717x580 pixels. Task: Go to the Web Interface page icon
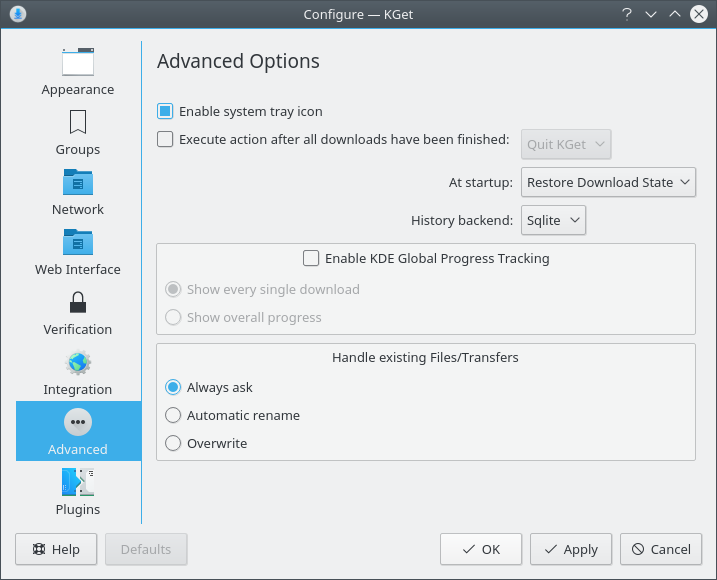pyautogui.click(x=78, y=243)
